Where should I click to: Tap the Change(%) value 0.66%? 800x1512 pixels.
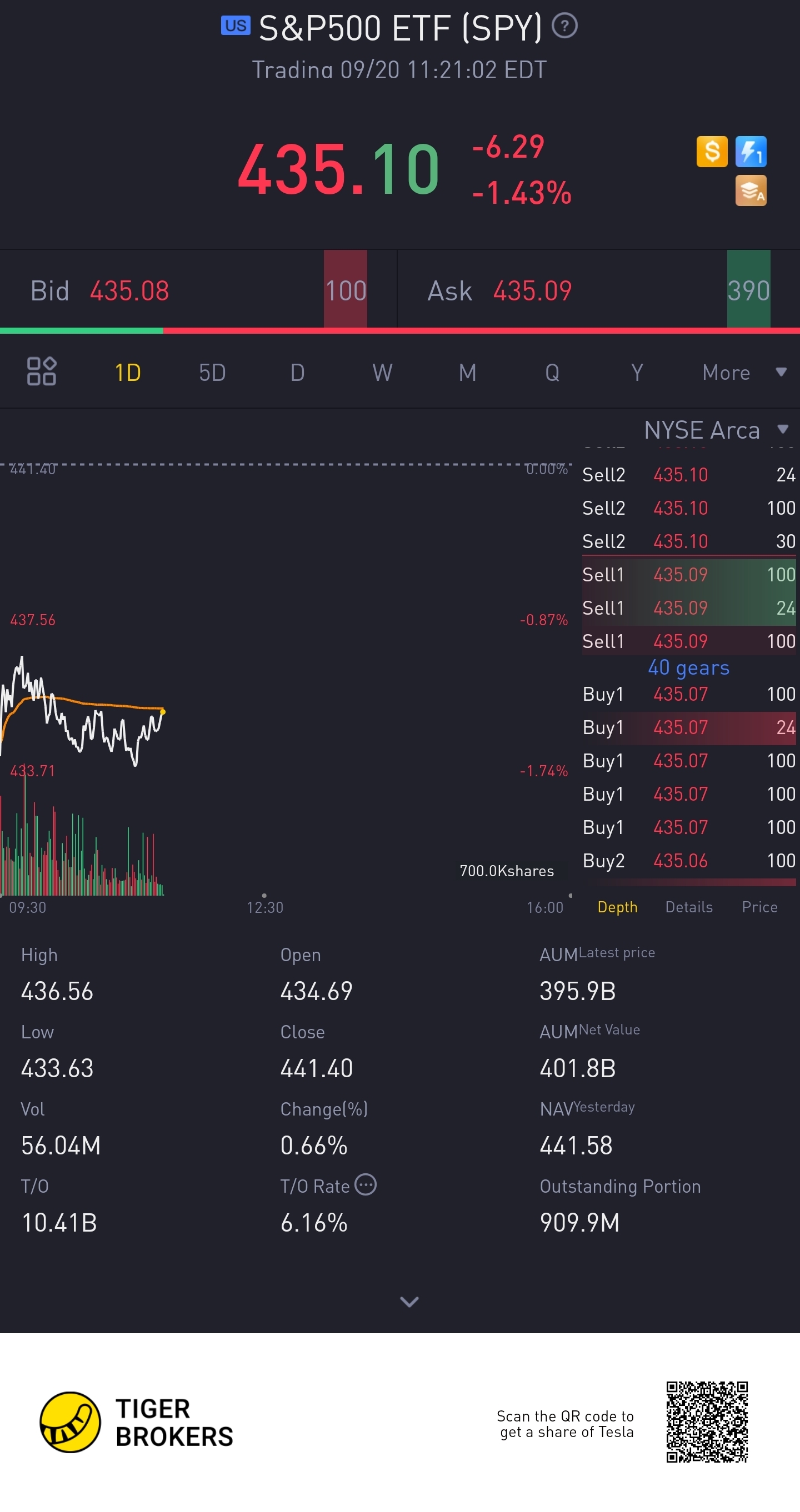(314, 1145)
